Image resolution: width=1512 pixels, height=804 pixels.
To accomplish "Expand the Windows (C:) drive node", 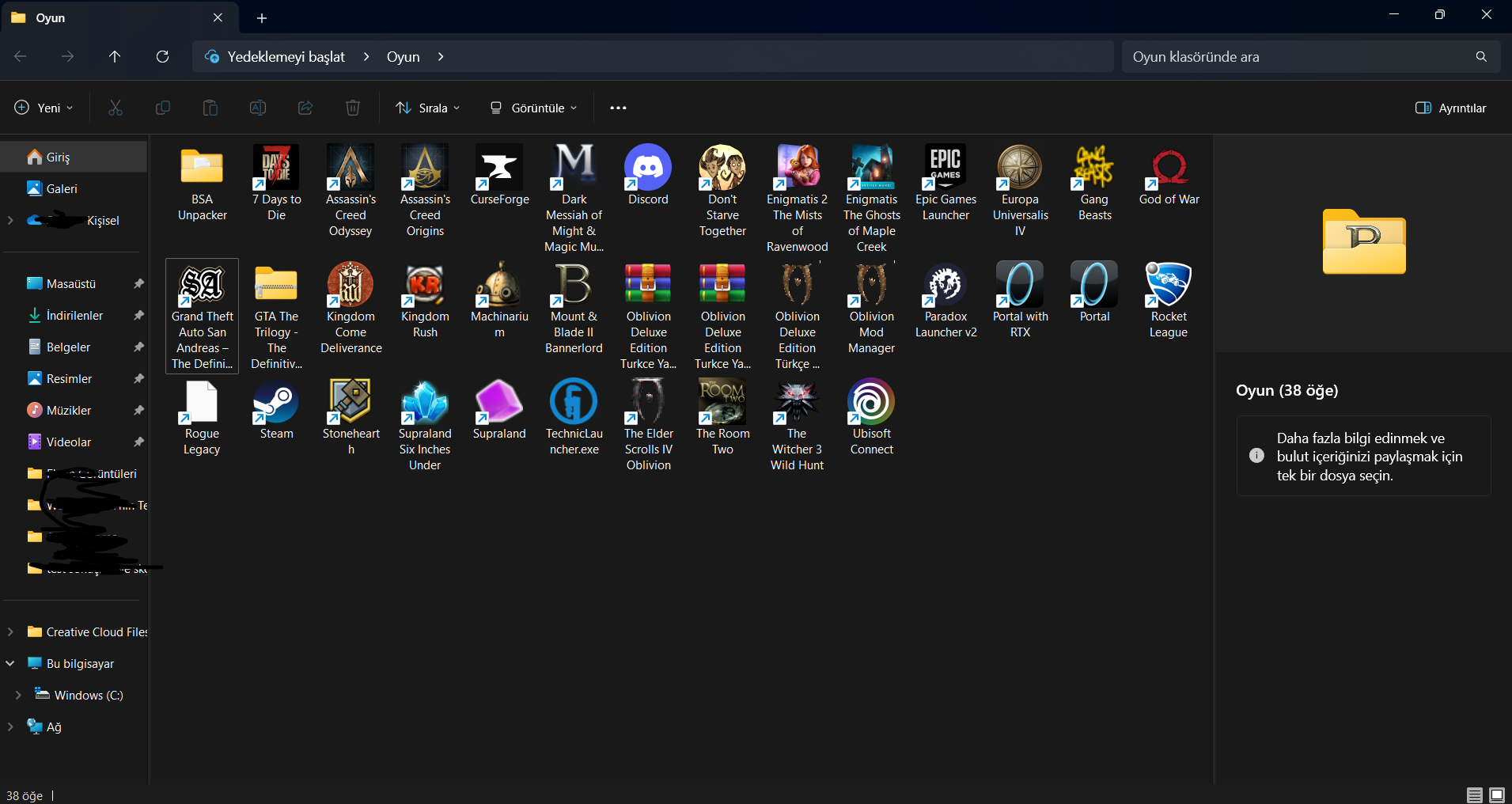I will (x=18, y=695).
